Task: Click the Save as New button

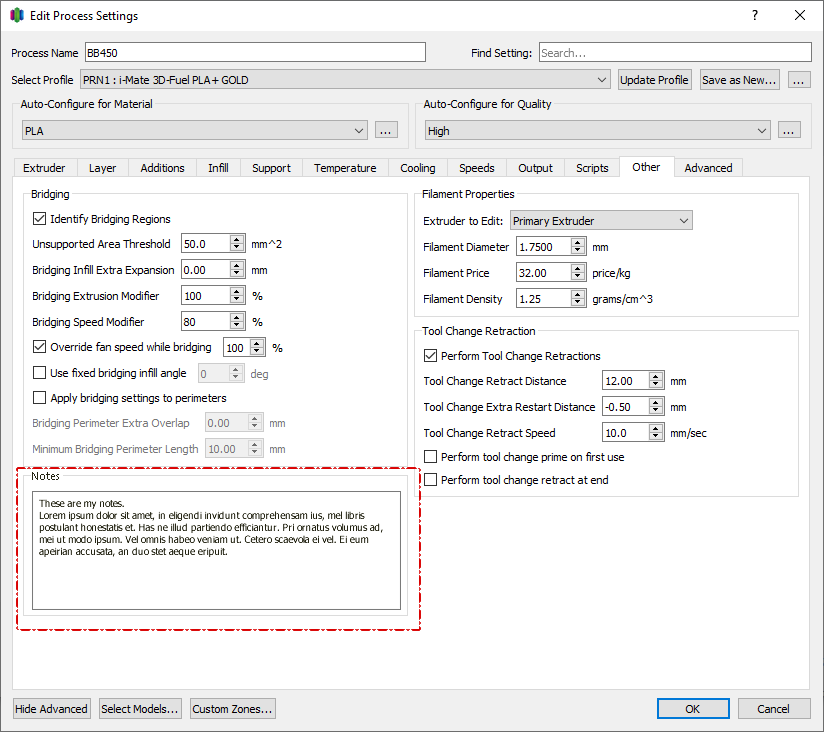Action: [x=739, y=80]
